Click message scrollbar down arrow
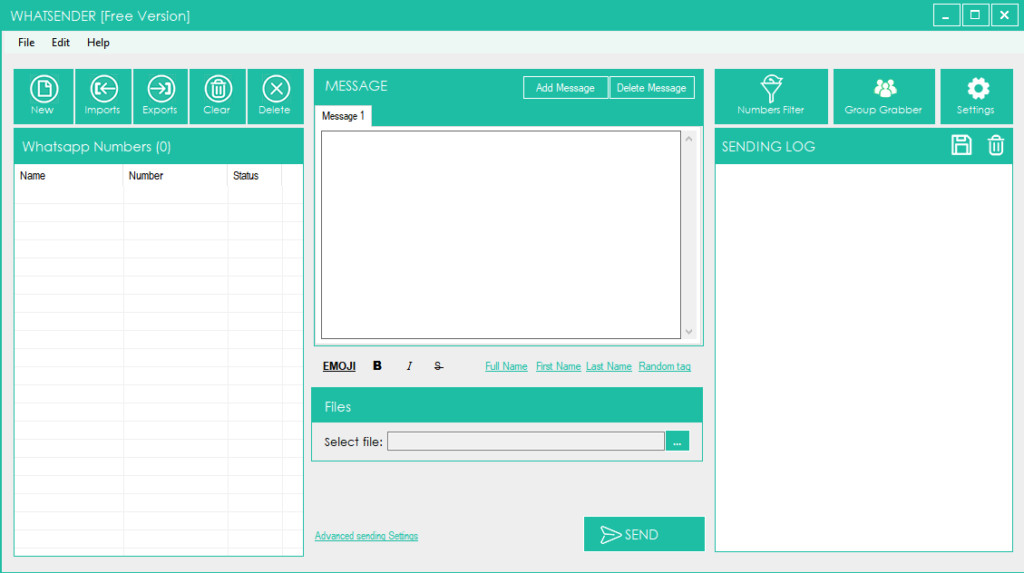Viewport: 1024px width, 573px height. tap(689, 332)
